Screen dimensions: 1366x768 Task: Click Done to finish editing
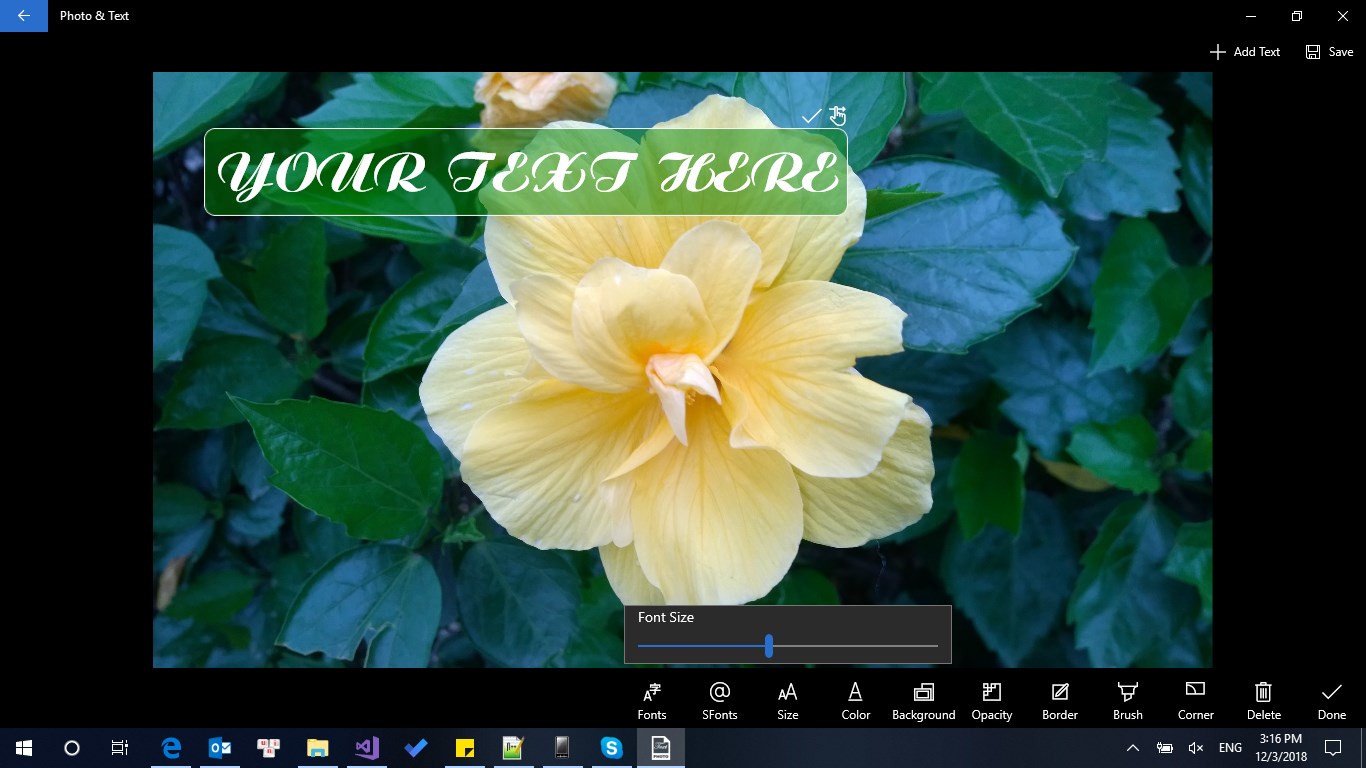(x=1332, y=701)
